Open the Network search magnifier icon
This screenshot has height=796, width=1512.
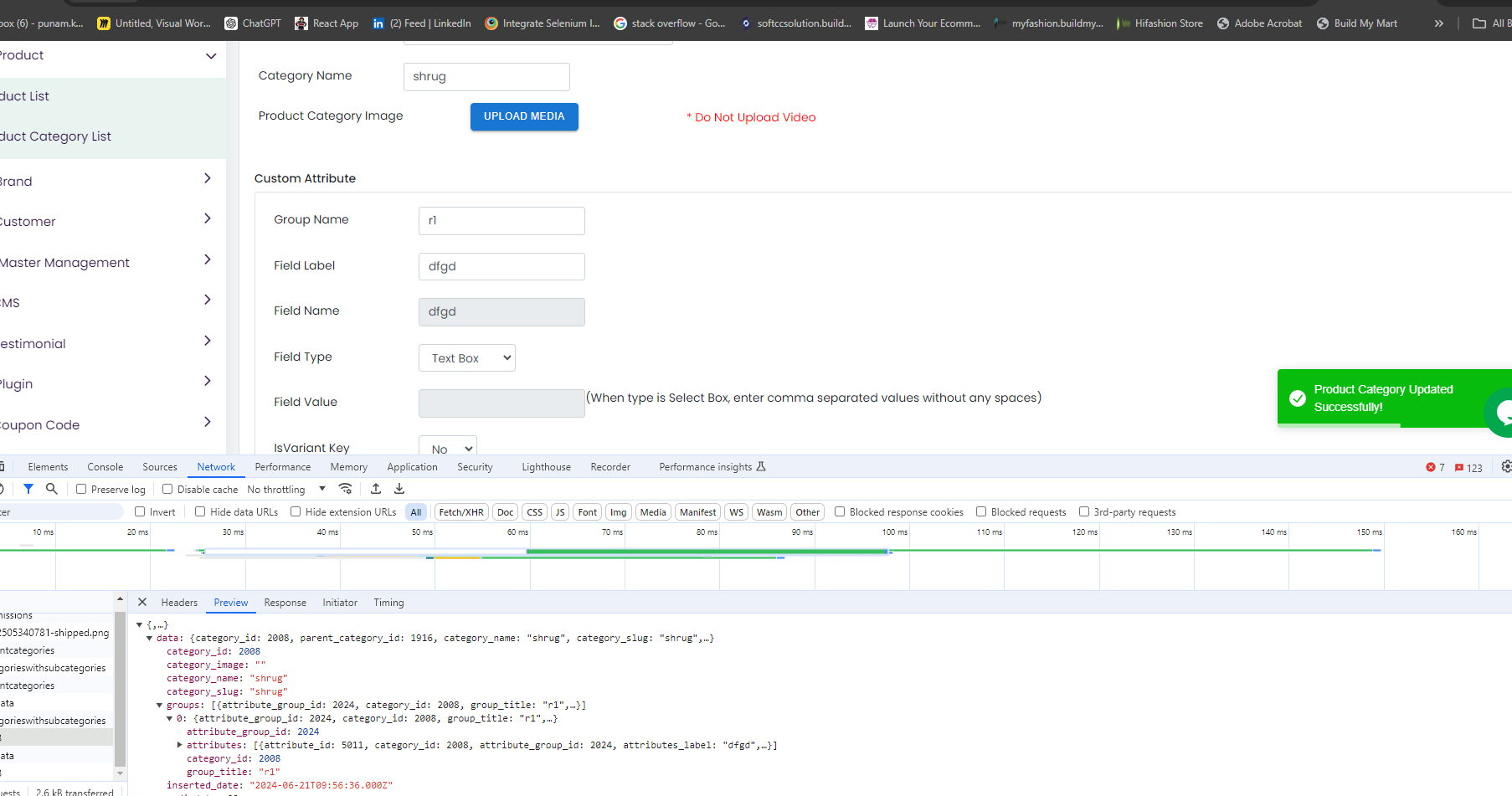coord(52,489)
